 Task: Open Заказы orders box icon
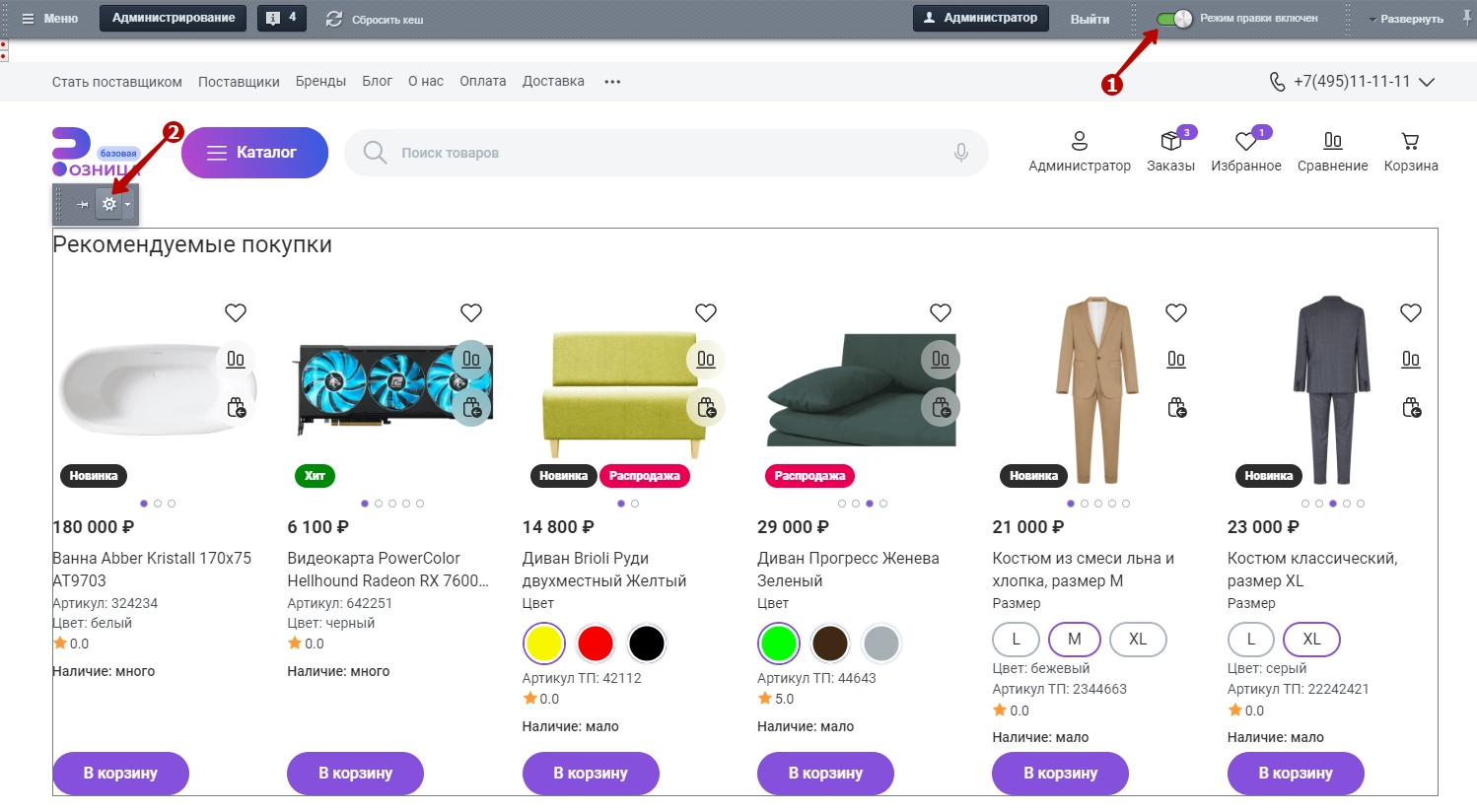1170,141
